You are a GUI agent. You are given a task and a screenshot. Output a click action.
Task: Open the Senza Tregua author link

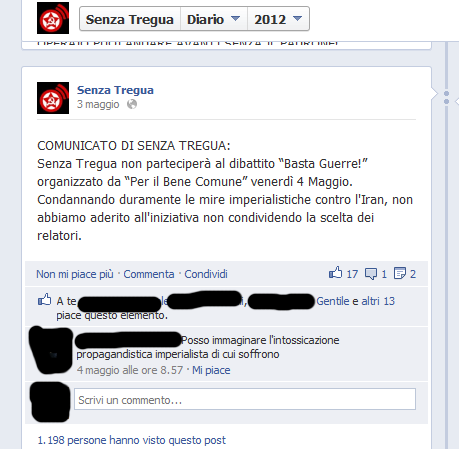[115, 90]
